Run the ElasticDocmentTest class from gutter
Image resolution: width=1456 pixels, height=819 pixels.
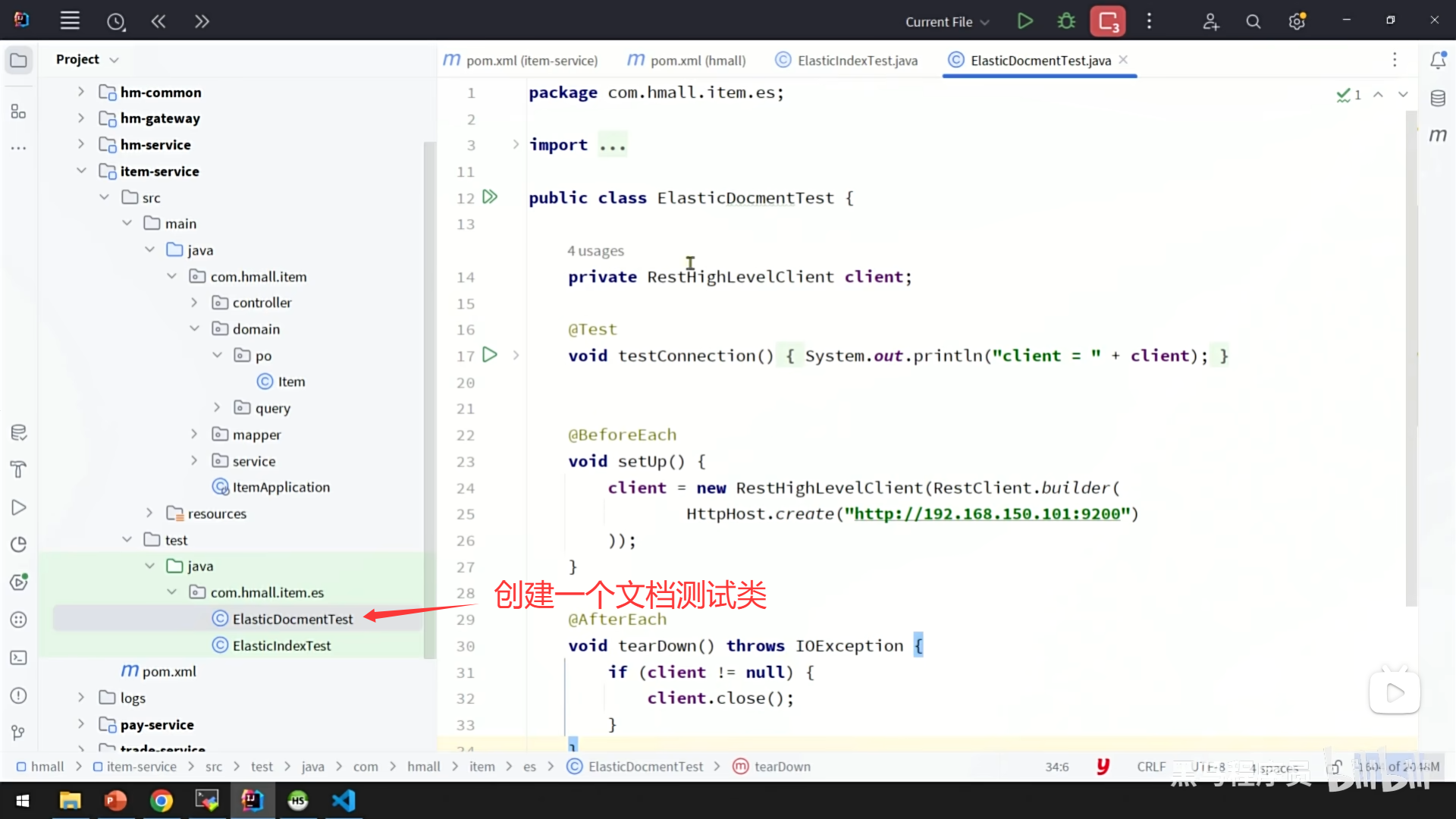click(x=490, y=197)
